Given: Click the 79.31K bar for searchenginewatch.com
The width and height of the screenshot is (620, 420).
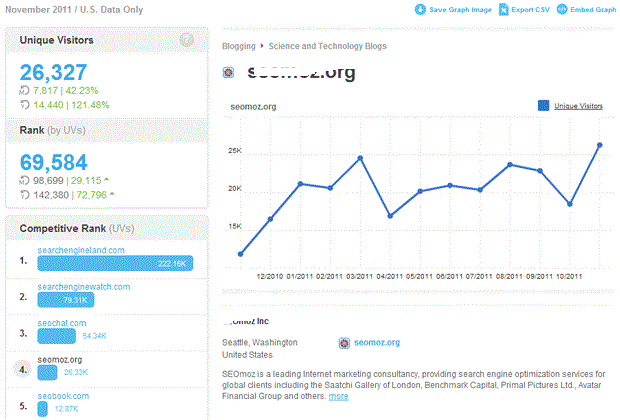Looking at the screenshot, I should pyautogui.click(x=66, y=300).
